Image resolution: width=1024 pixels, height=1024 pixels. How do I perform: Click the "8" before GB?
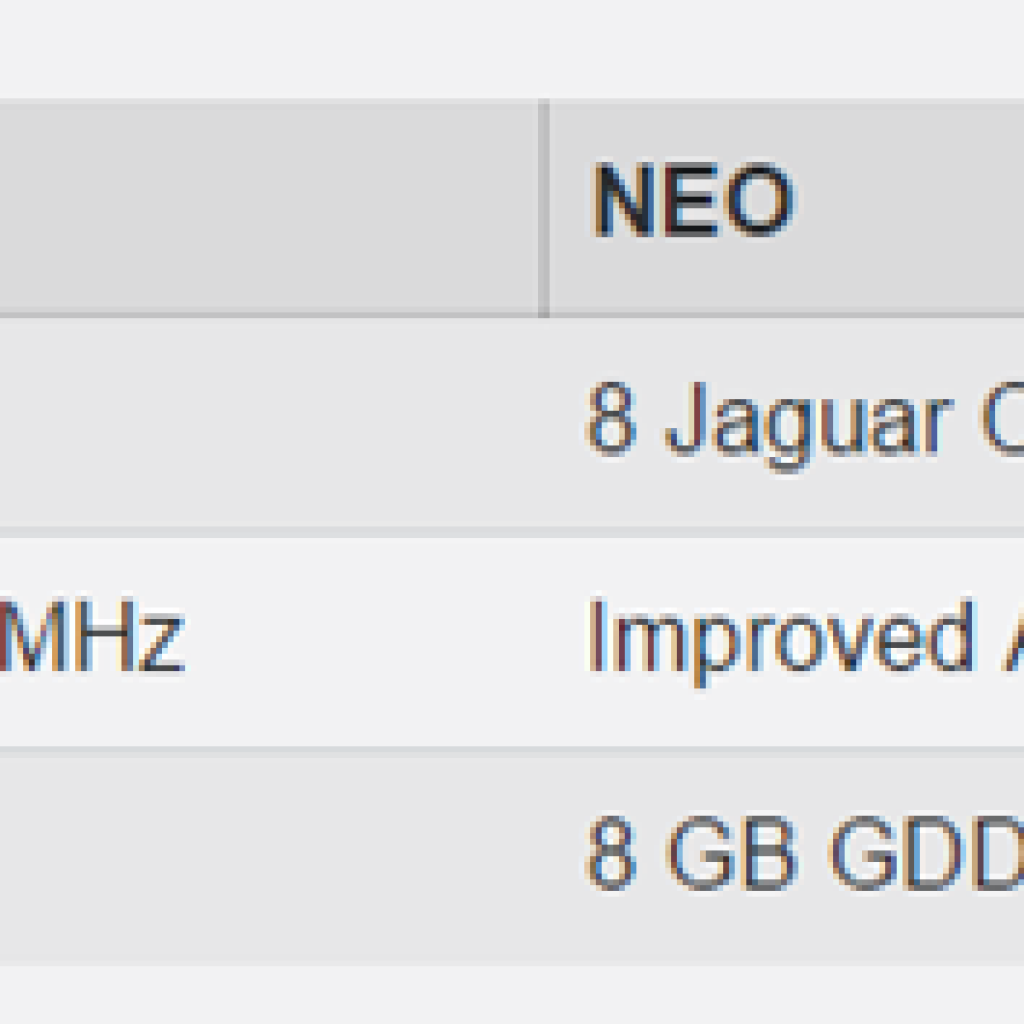point(610,856)
